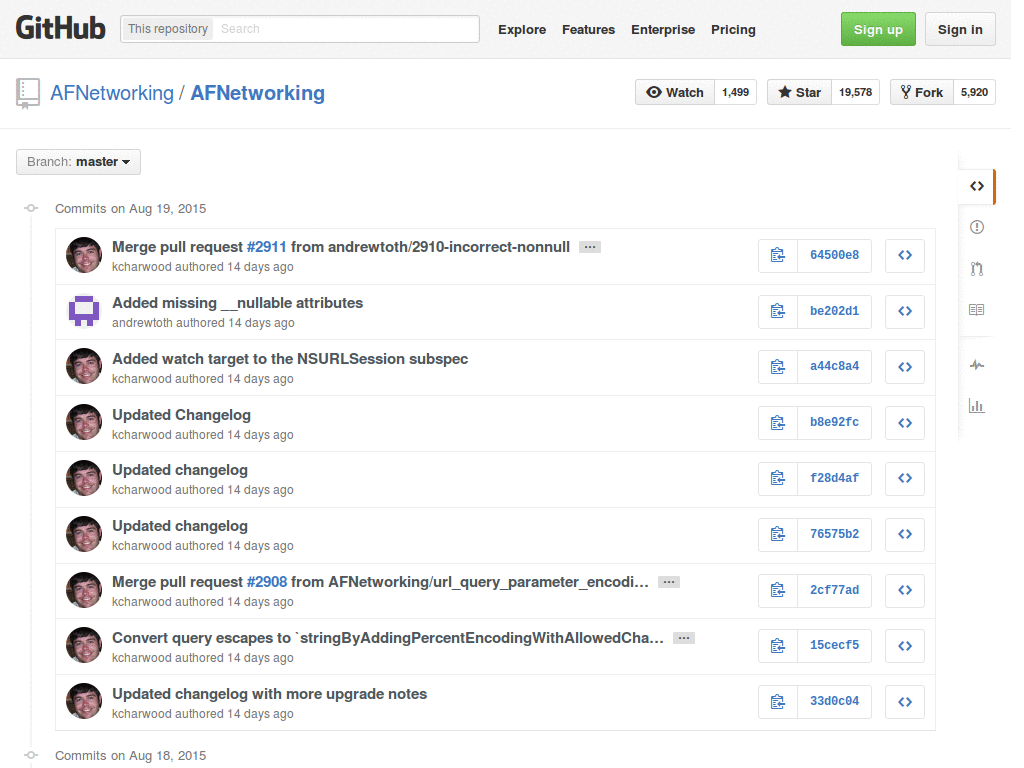Open 'Updated Changelog' commit b8e92fc title
Viewport: 1024px width, 768px height.
pyautogui.click(x=182, y=415)
